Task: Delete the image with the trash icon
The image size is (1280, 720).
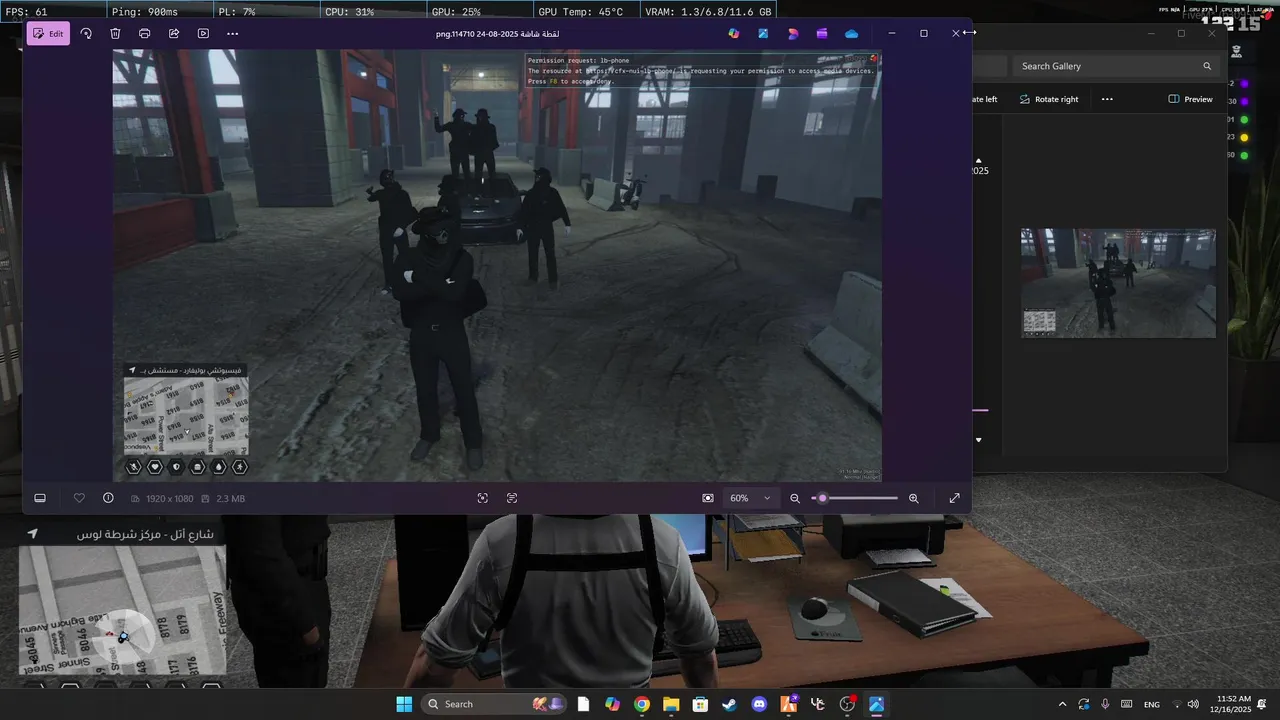Action: (x=115, y=33)
